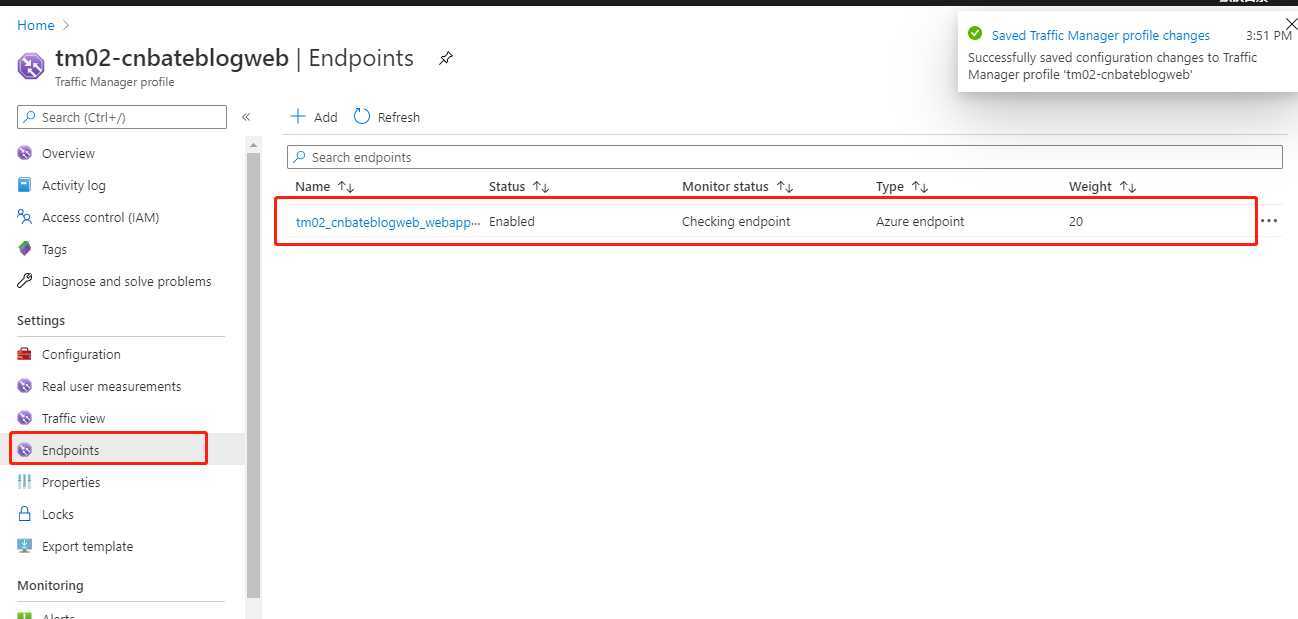Click the Enabled status cell
Image resolution: width=1298 pixels, height=619 pixels.
pyautogui.click(x=512, y=222)
